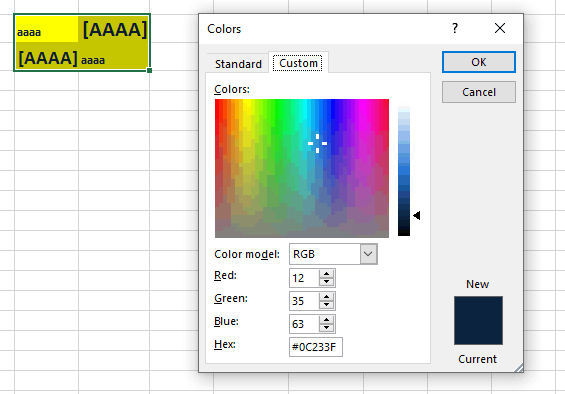
Task: Click the help question mark icon
Action: point(455,28)
